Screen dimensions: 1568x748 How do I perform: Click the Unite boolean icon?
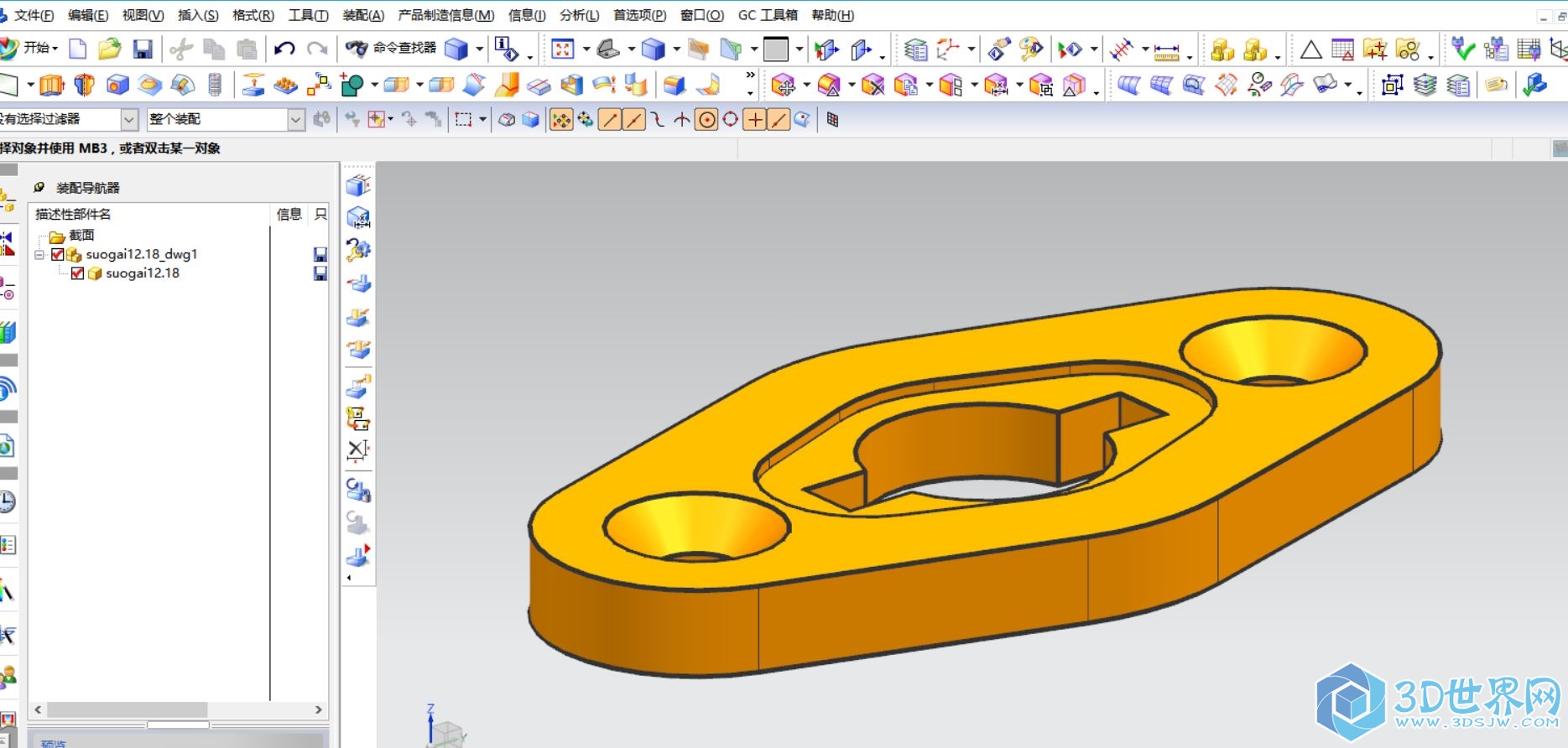pos(353,85)
